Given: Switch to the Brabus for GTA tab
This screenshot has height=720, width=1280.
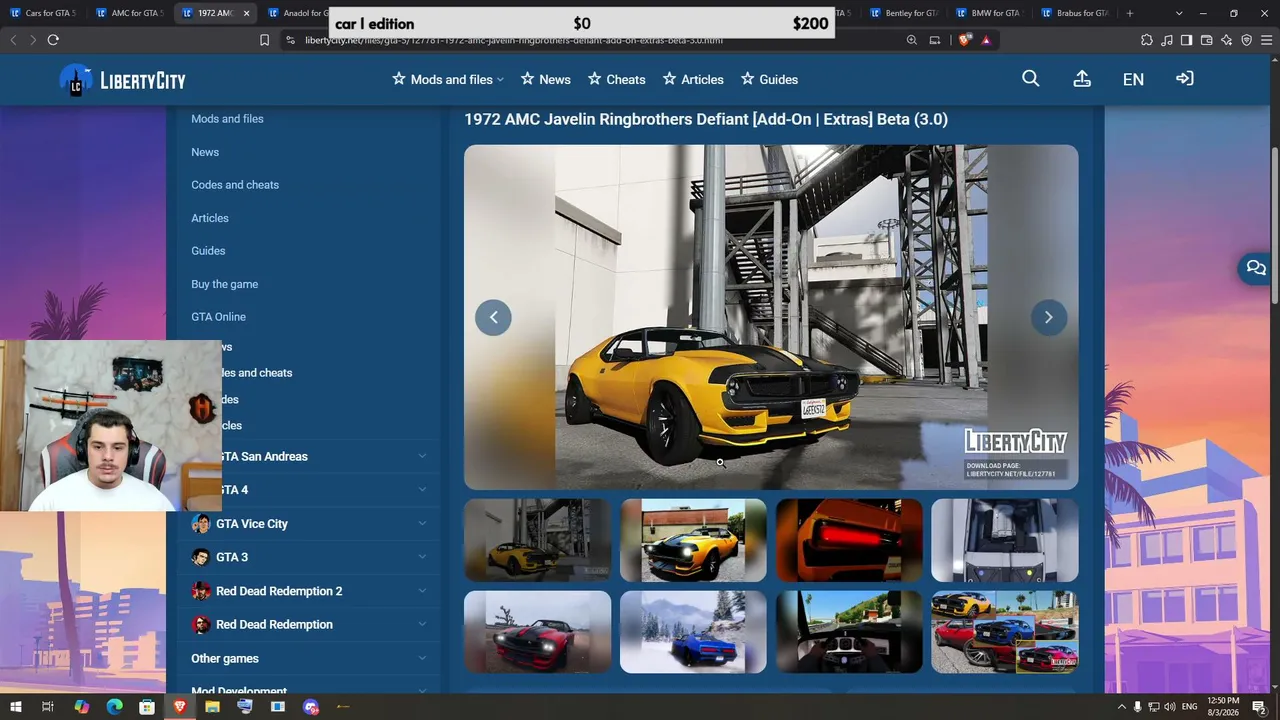Looking at the screenshot, I should pos(1074,13).
